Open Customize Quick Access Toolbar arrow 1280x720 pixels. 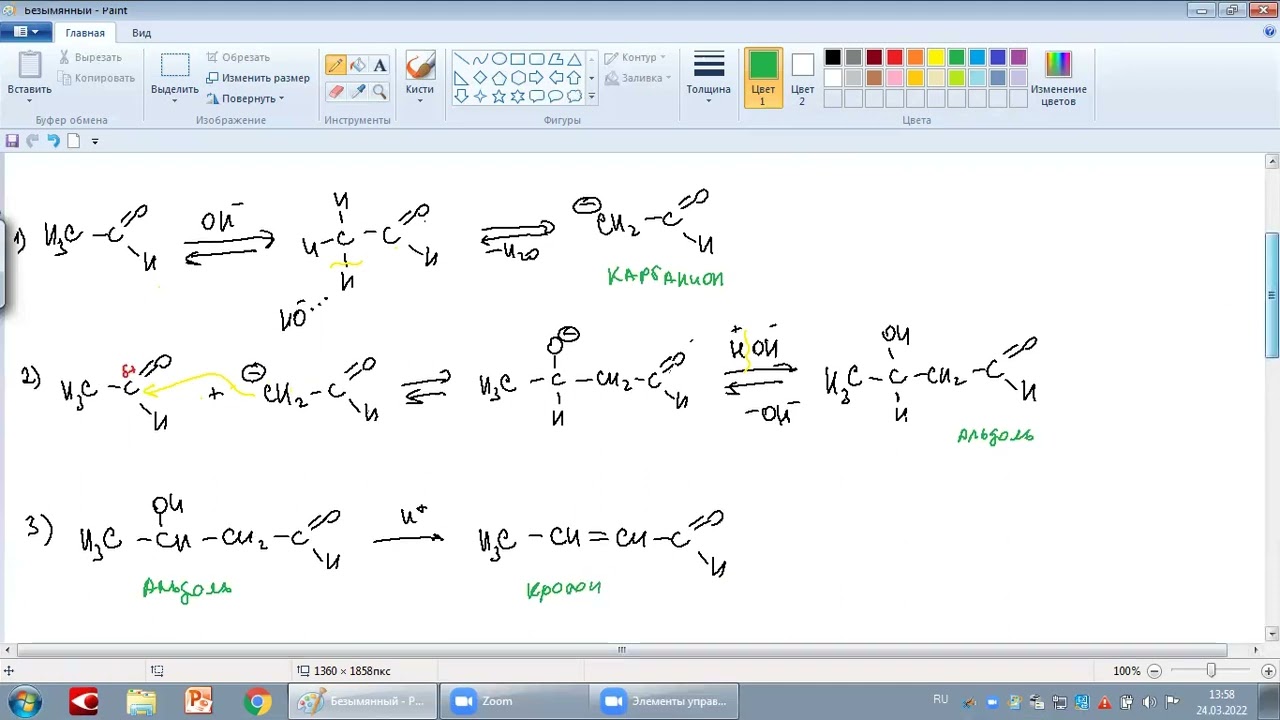coord(95,141)
